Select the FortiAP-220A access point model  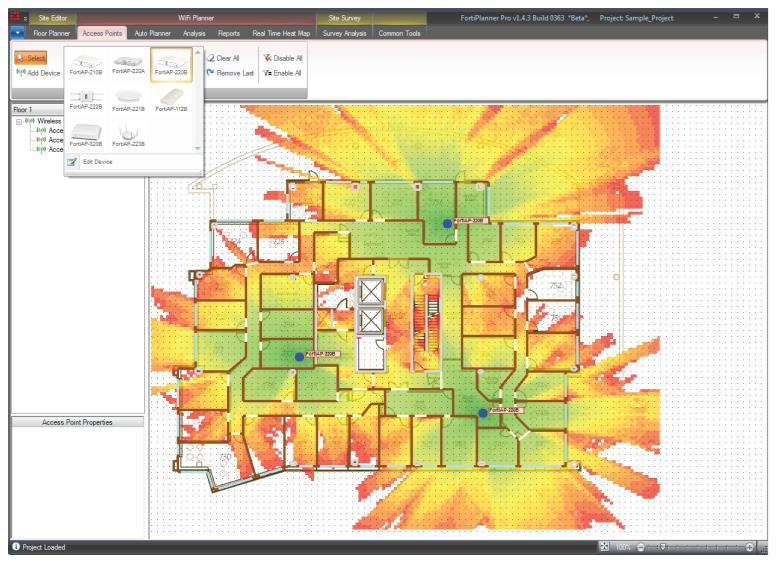128,65
